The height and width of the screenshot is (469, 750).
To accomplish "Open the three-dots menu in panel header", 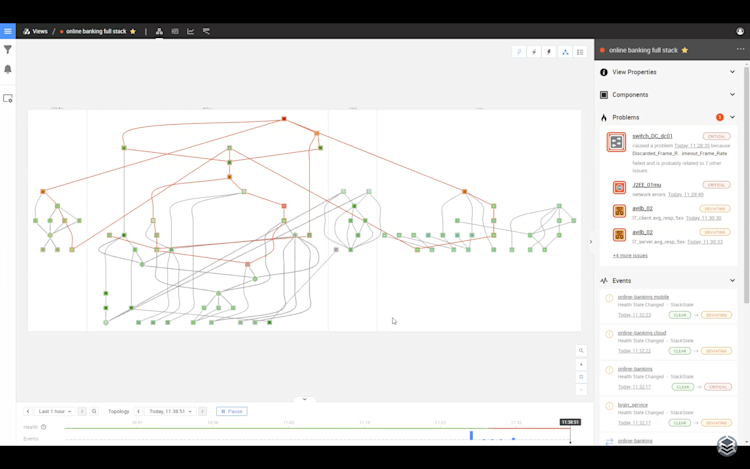I will 740,49.
